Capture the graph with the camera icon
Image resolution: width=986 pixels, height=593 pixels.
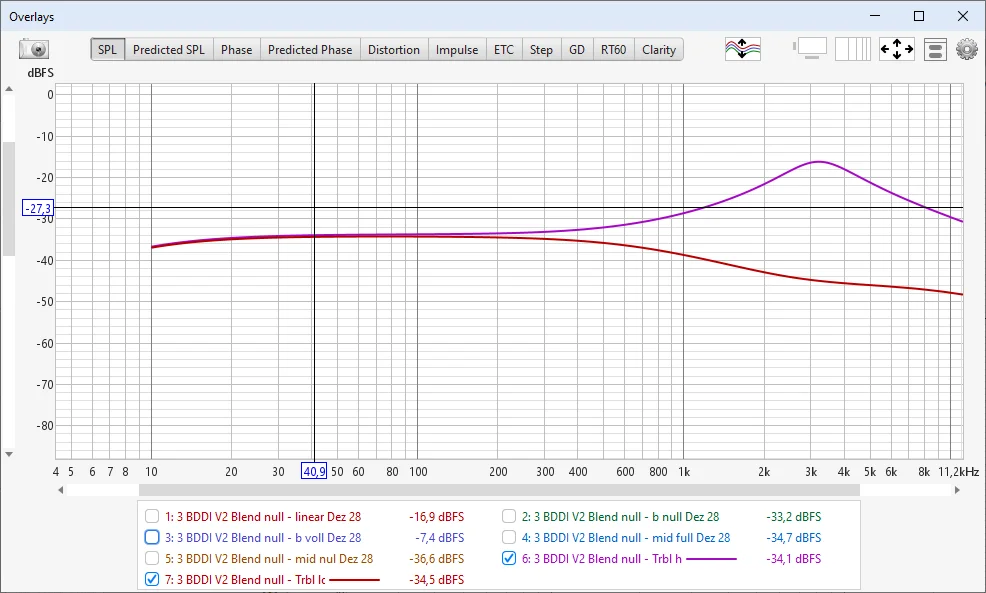pos(34,49)
